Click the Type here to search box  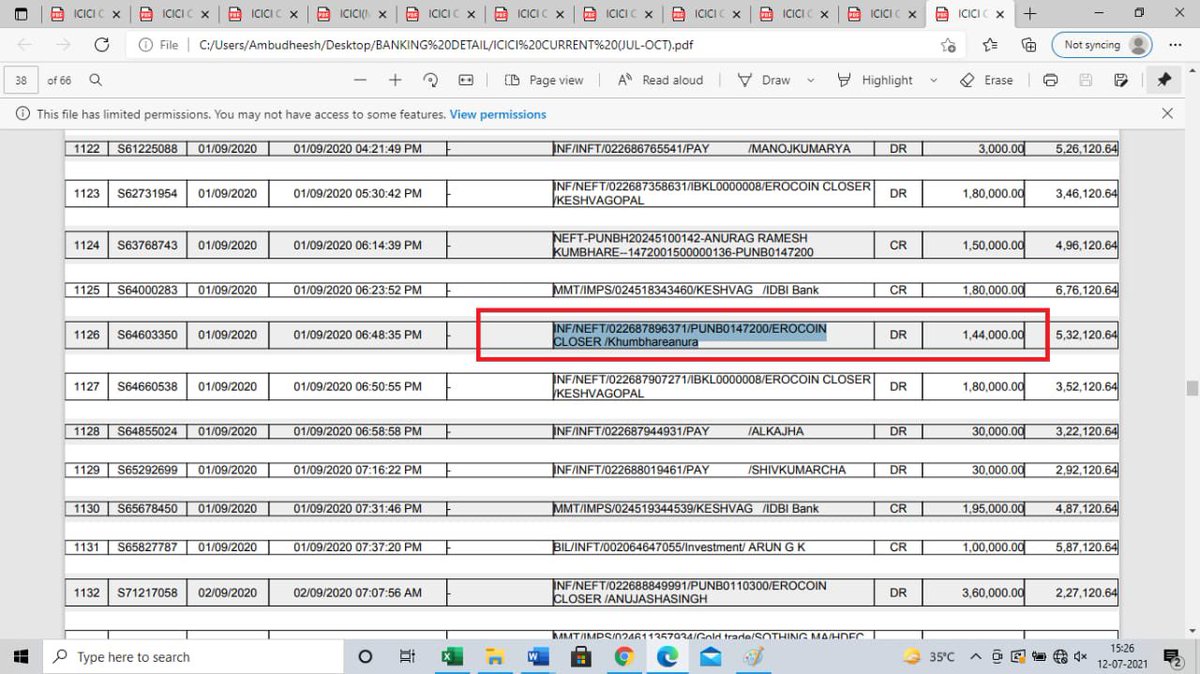[191, 657]
